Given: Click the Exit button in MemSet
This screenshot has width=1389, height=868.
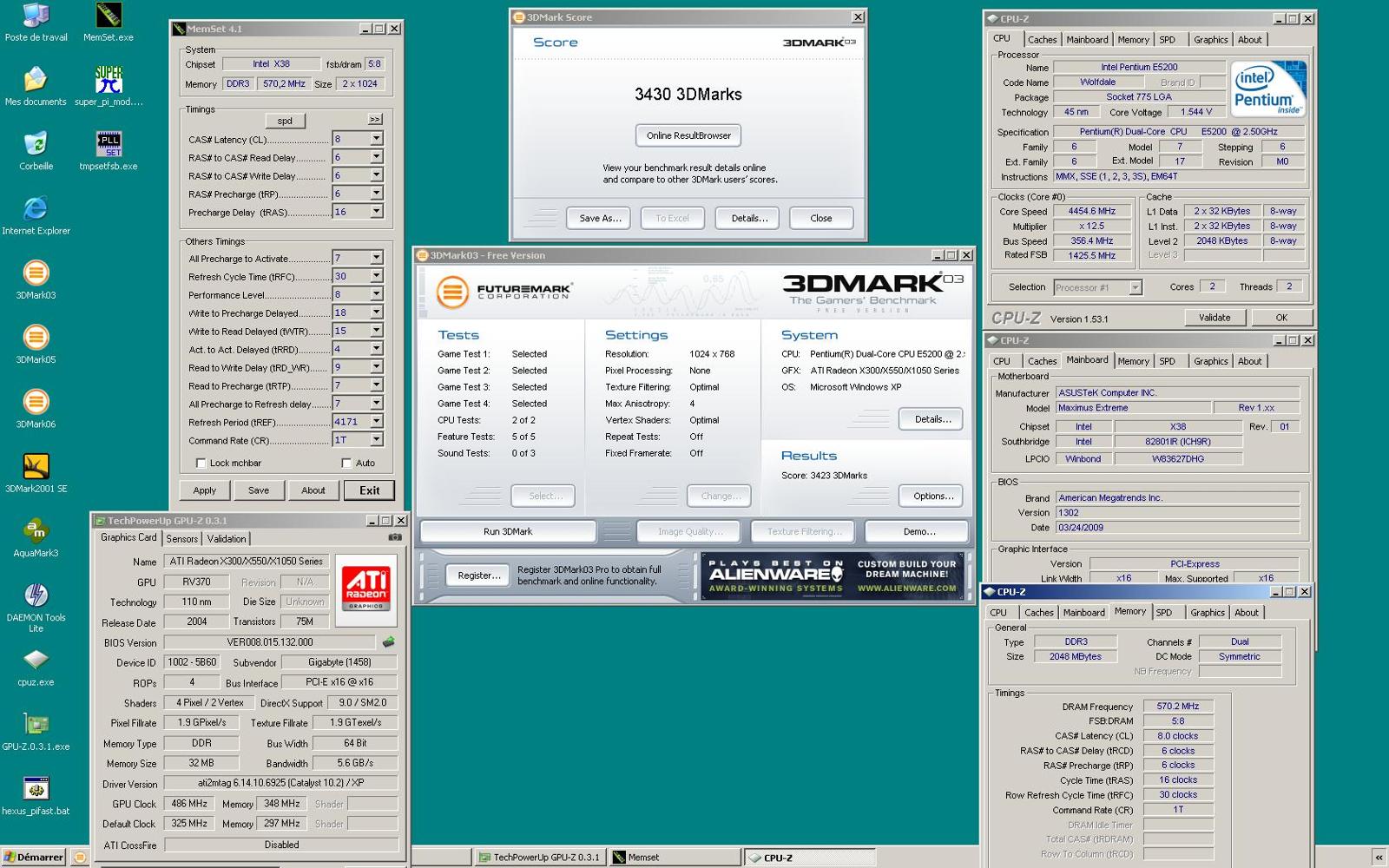Looking at the screenshot, I should click(370, 490).
